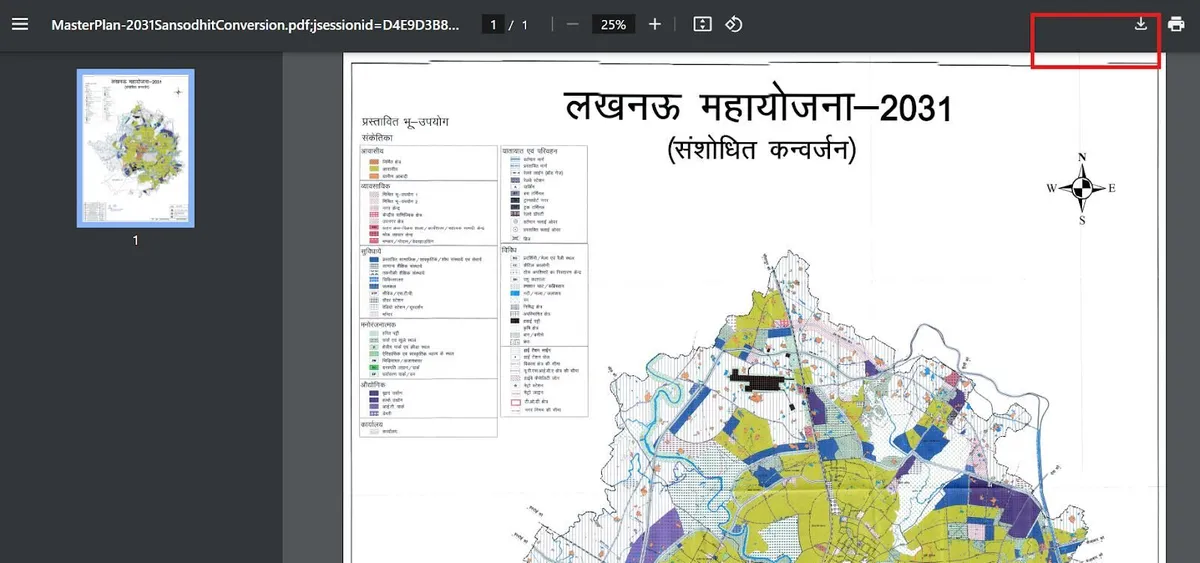Select the page 1 thumbnail preview

(135, 148)
